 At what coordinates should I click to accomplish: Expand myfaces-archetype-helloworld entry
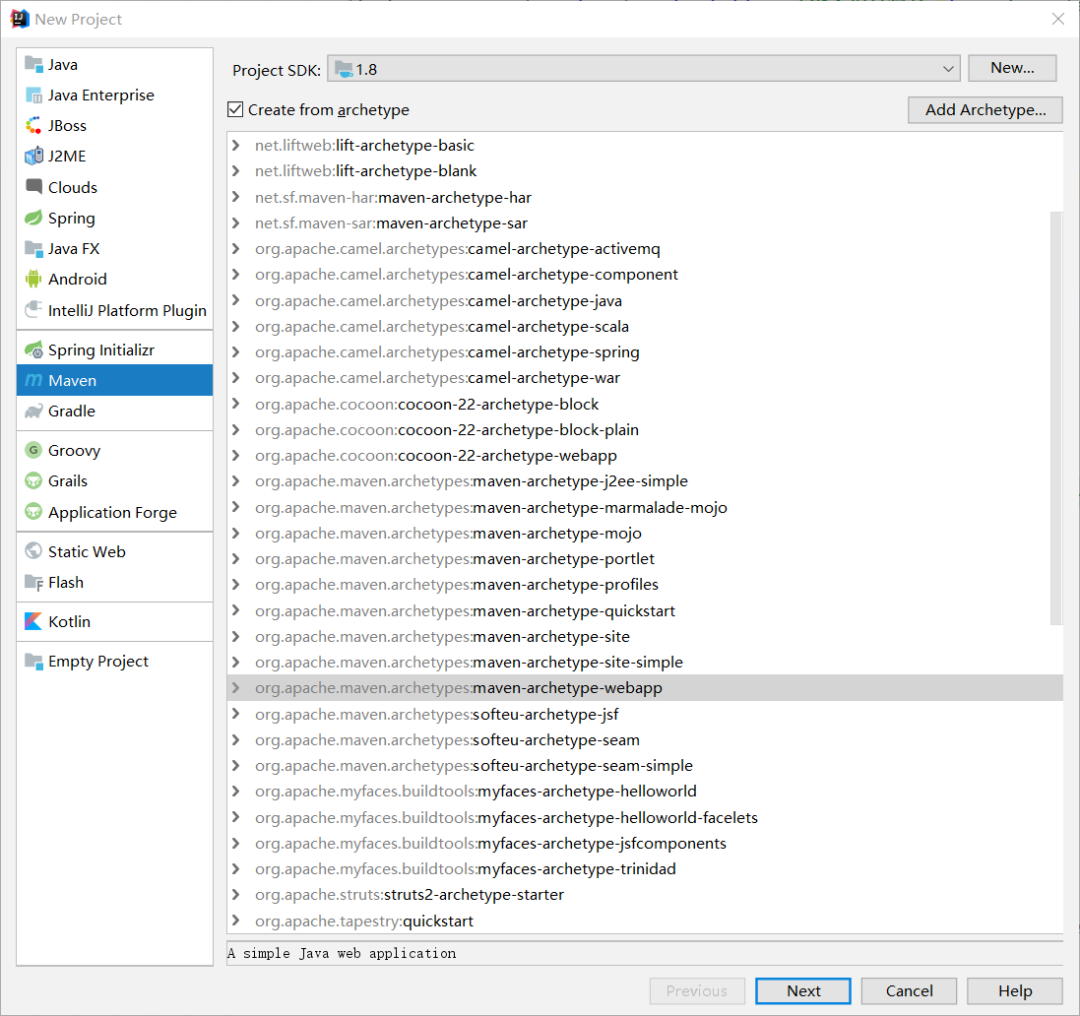click(236, 791)
